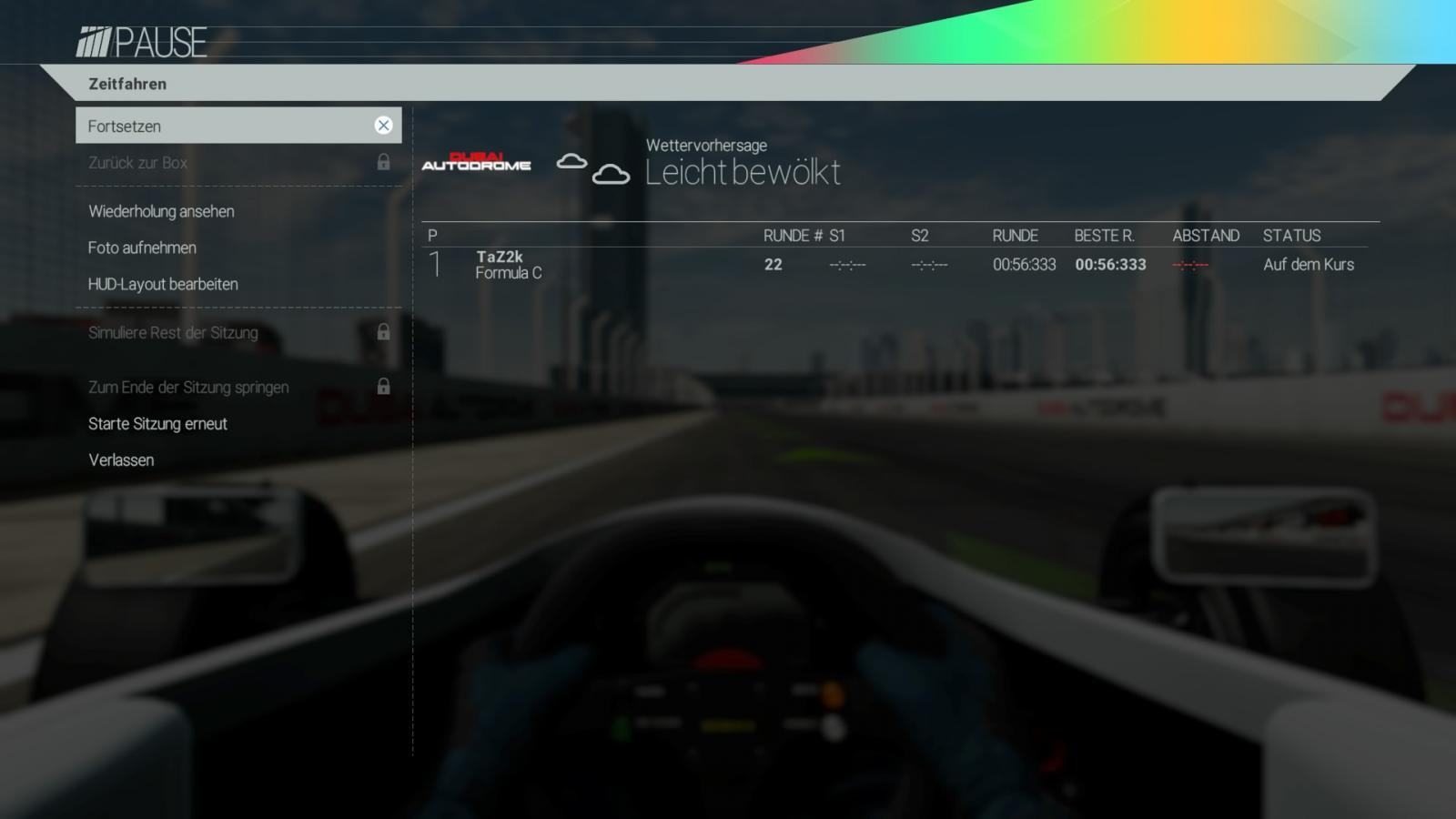Click the driver name TaZ2k
The image size is (1456, 819).
500,257
